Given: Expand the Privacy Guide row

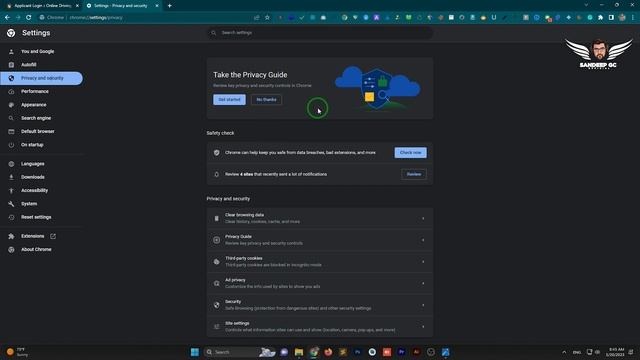Looking at the screenshot, I should [320, 240].
